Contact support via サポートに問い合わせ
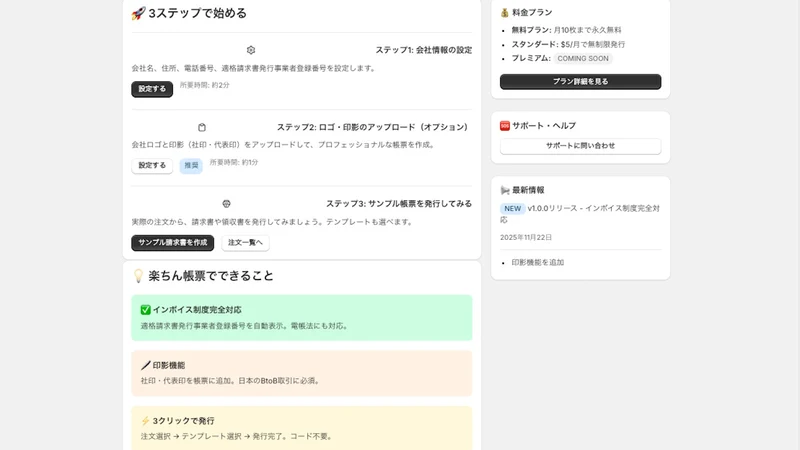Screen dimensions: 800x450 pyautogui.click(x=581, y=146)
